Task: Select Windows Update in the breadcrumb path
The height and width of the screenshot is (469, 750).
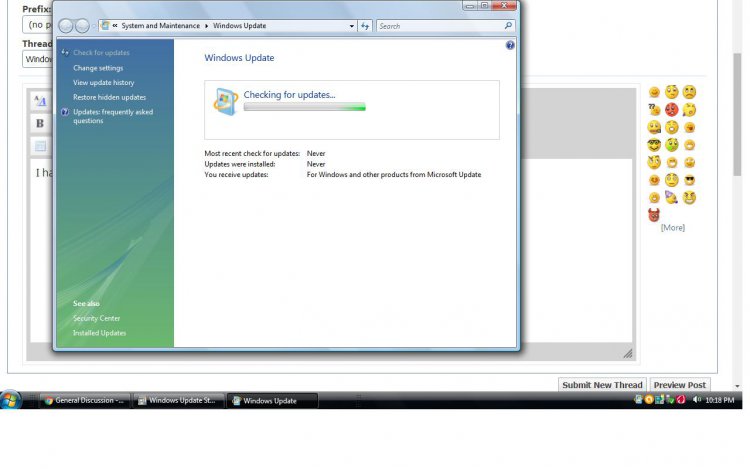Action: pyautogui.click(x=239, y=26)
